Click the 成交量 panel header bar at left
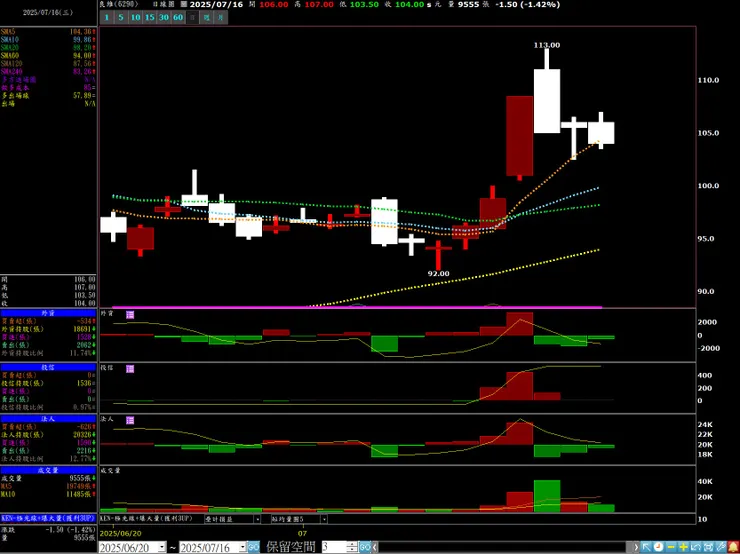740x554 pixels. (48, 470)
